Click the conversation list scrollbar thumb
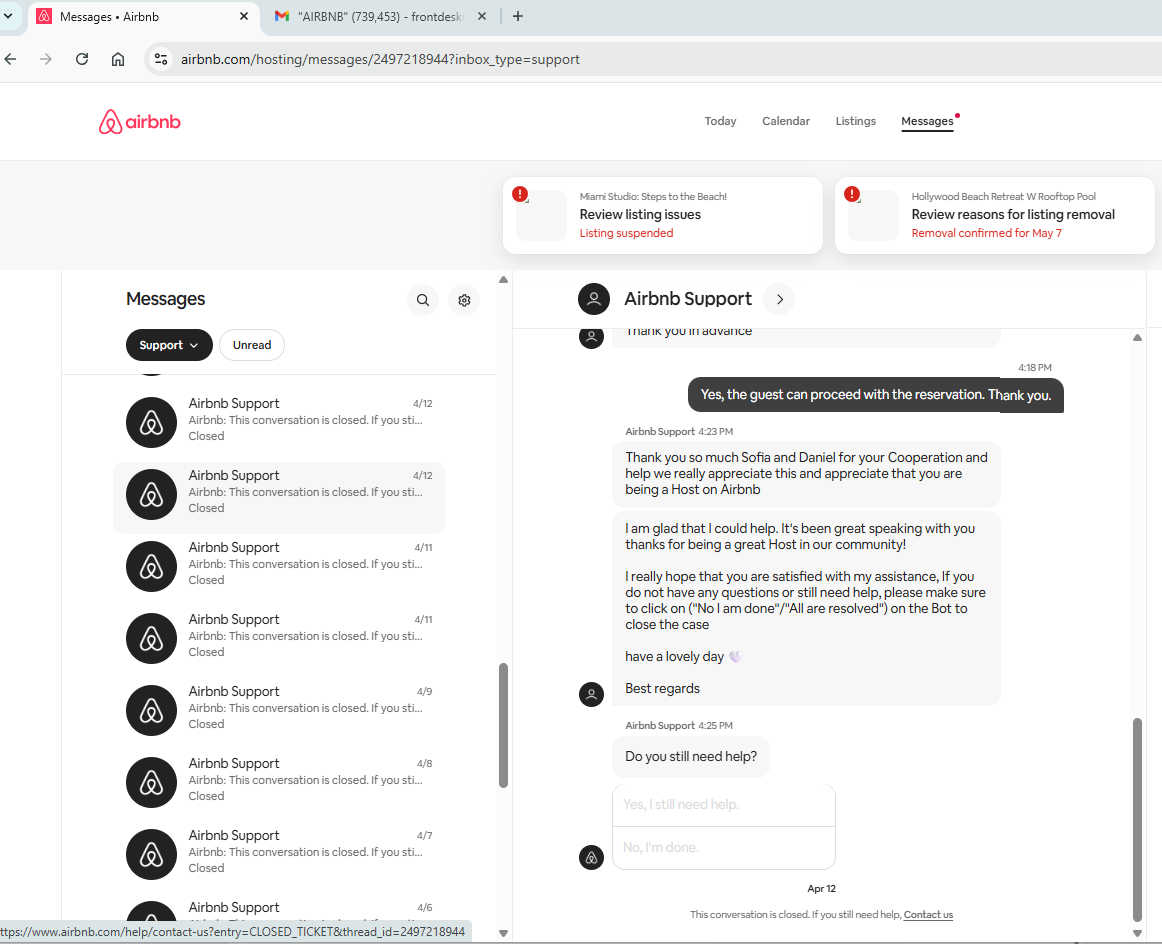The image size is (1162, 944). (503, 725)
